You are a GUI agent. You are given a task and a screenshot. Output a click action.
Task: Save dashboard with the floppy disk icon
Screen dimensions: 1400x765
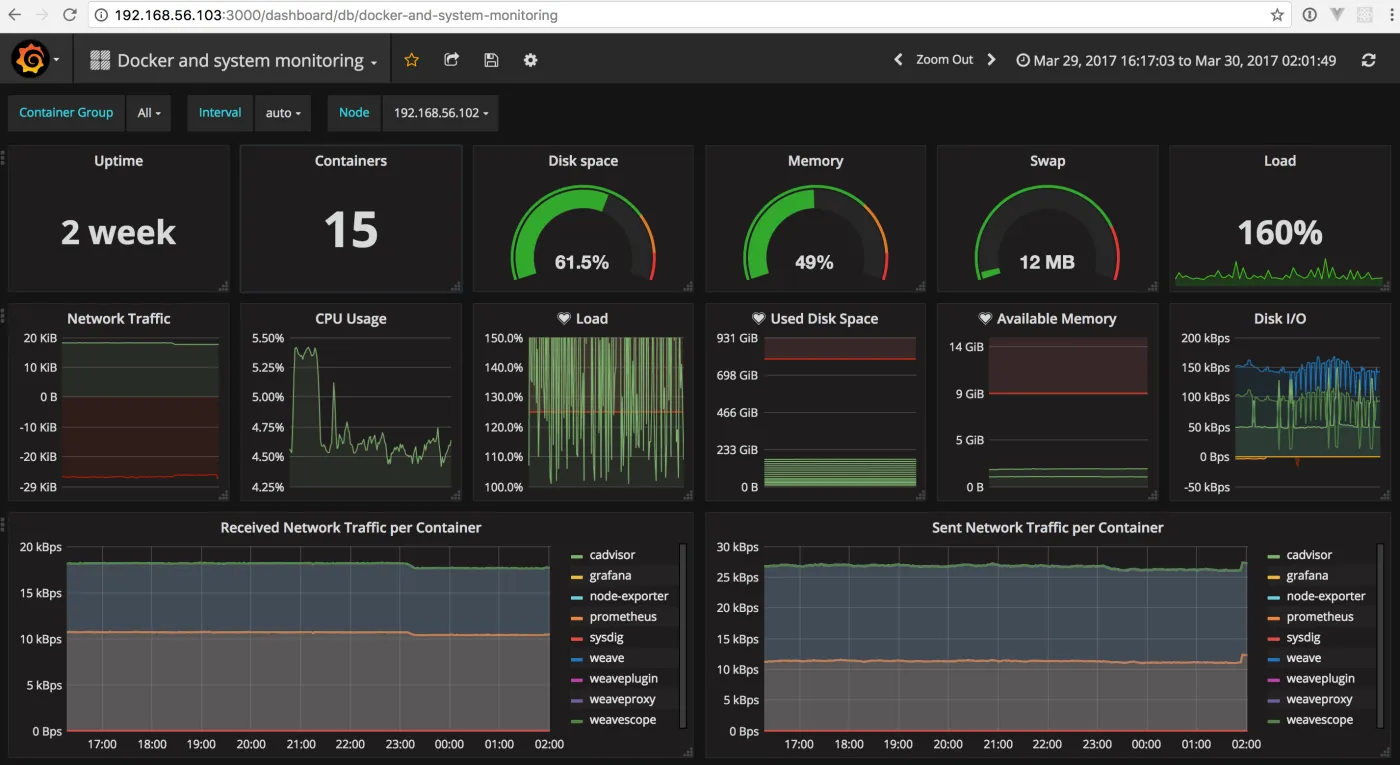(491, 60)
